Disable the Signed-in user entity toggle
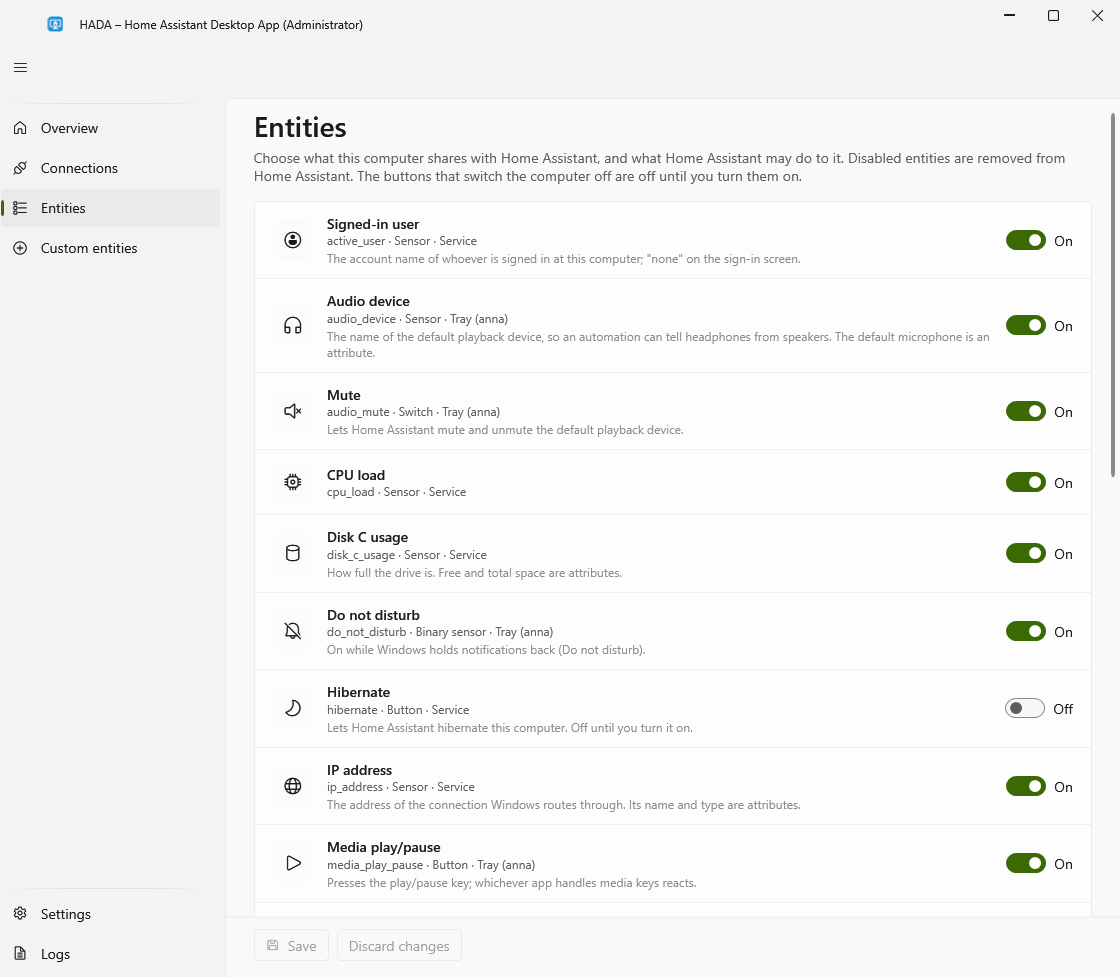 point(1026,241)
